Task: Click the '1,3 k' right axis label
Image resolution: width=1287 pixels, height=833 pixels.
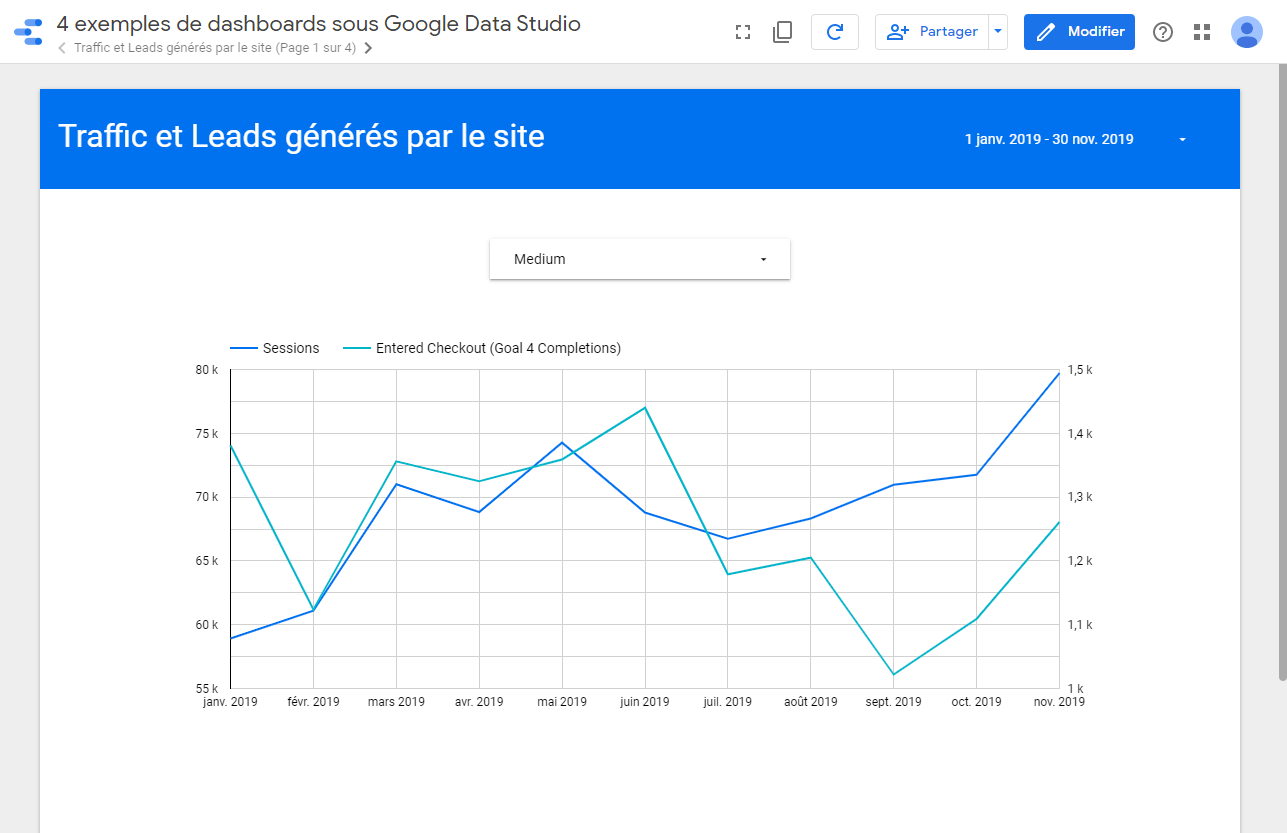Action: coord(1080,497)
